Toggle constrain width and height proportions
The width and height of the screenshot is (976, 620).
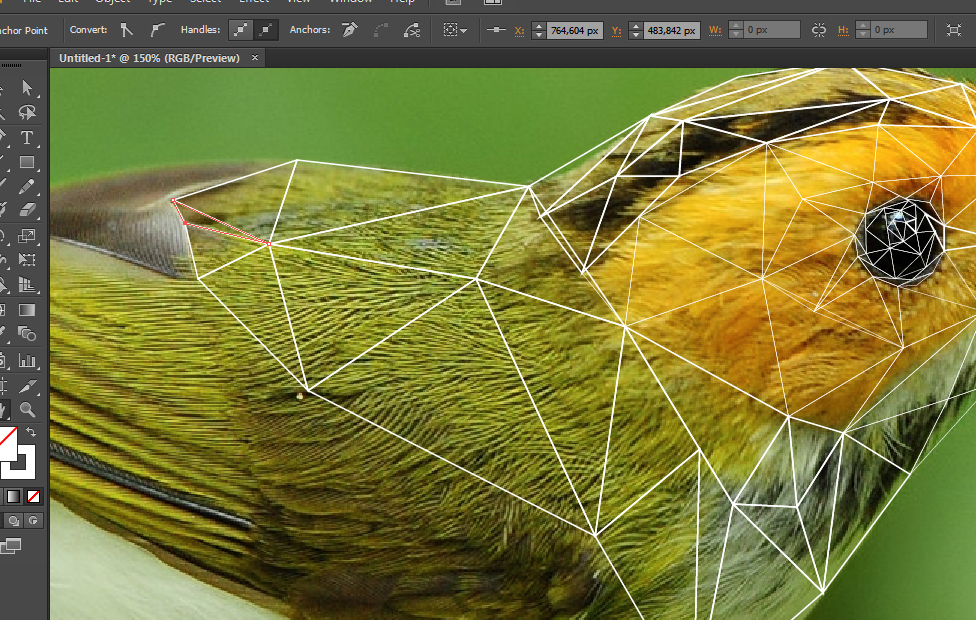(819, 30)
